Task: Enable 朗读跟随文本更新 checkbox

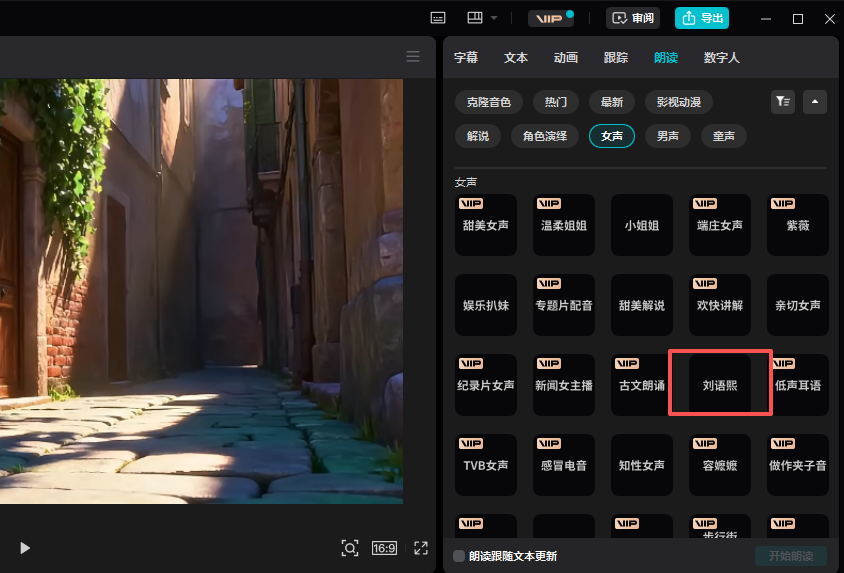Action: [459, 556]
